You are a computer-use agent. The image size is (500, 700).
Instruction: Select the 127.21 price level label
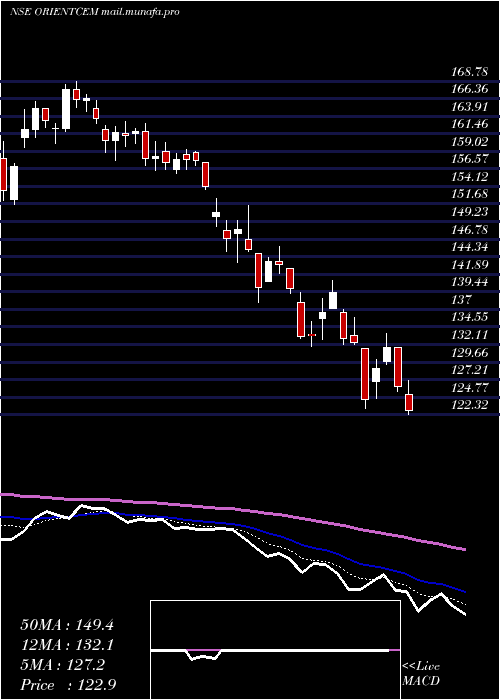point(469,369)
